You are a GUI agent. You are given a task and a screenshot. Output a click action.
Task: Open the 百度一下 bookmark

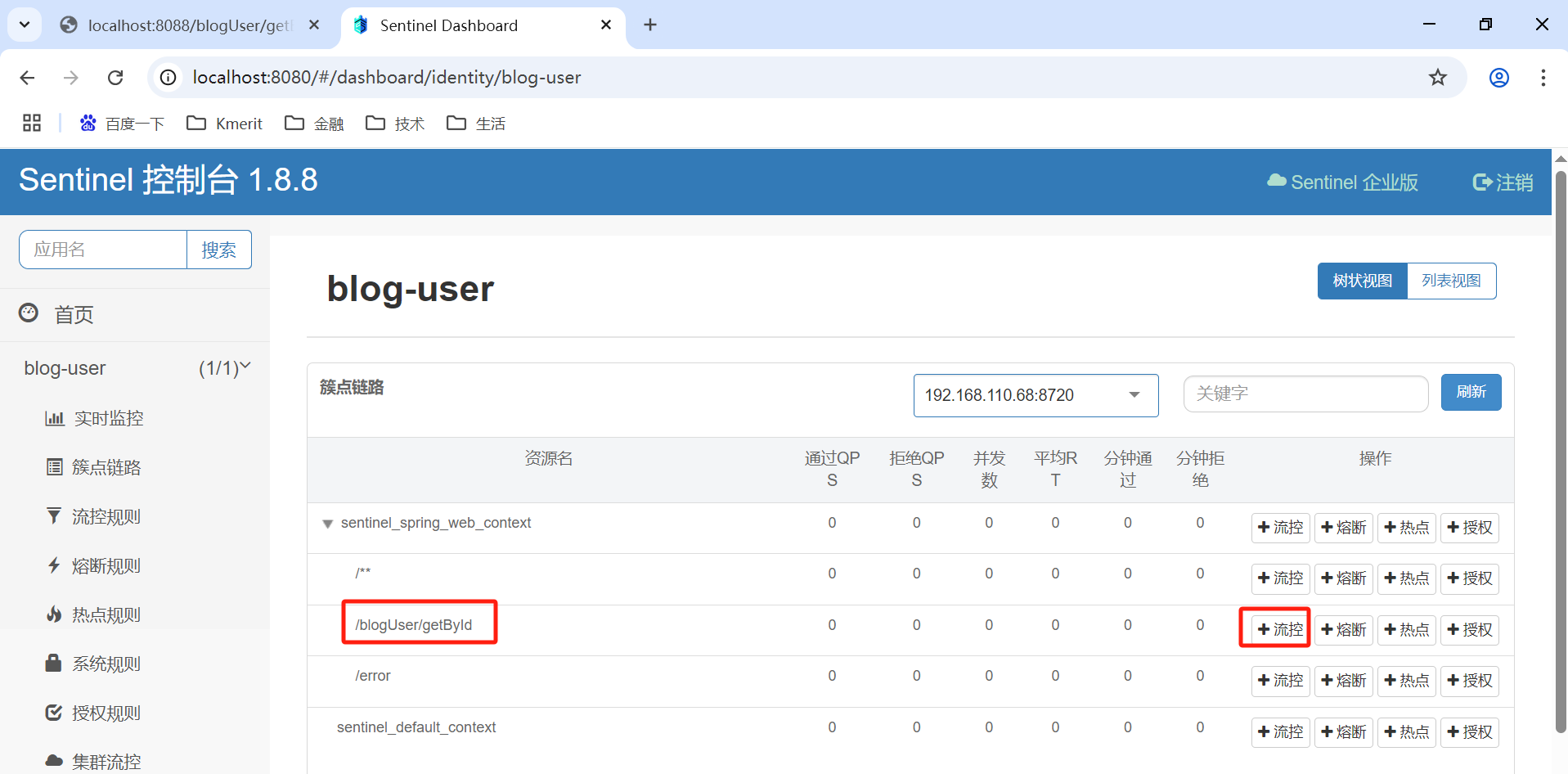click(122, 124)
